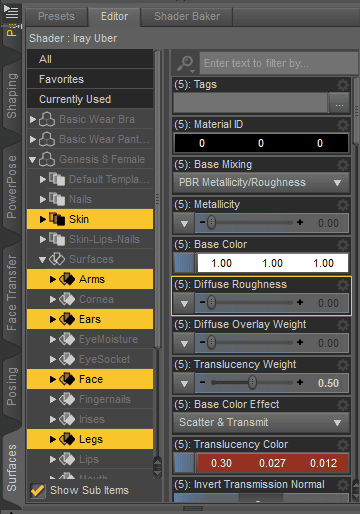Click the white Base Color swatch
This screenshot has height=514, width=360.
273,263
